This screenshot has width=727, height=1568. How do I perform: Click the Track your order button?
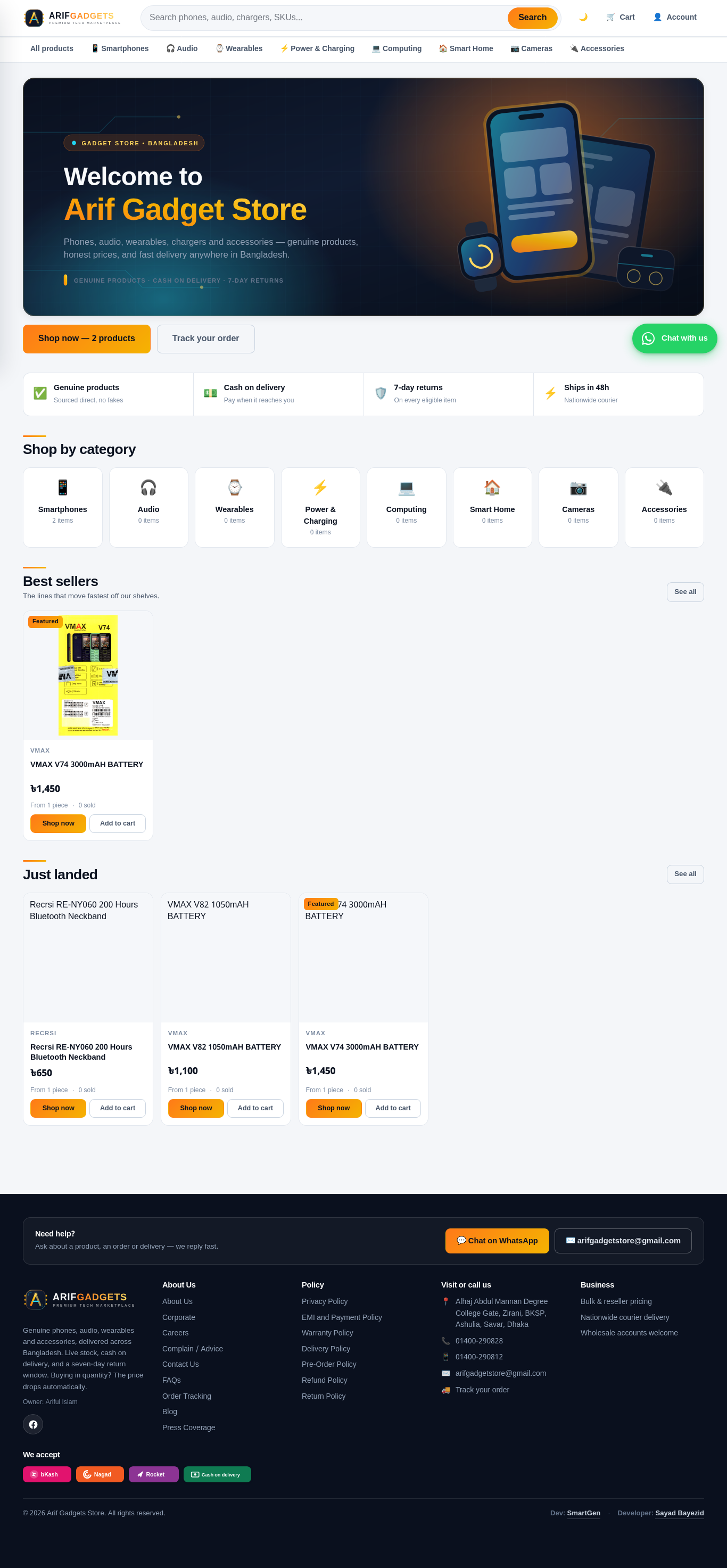coord(206,339)
